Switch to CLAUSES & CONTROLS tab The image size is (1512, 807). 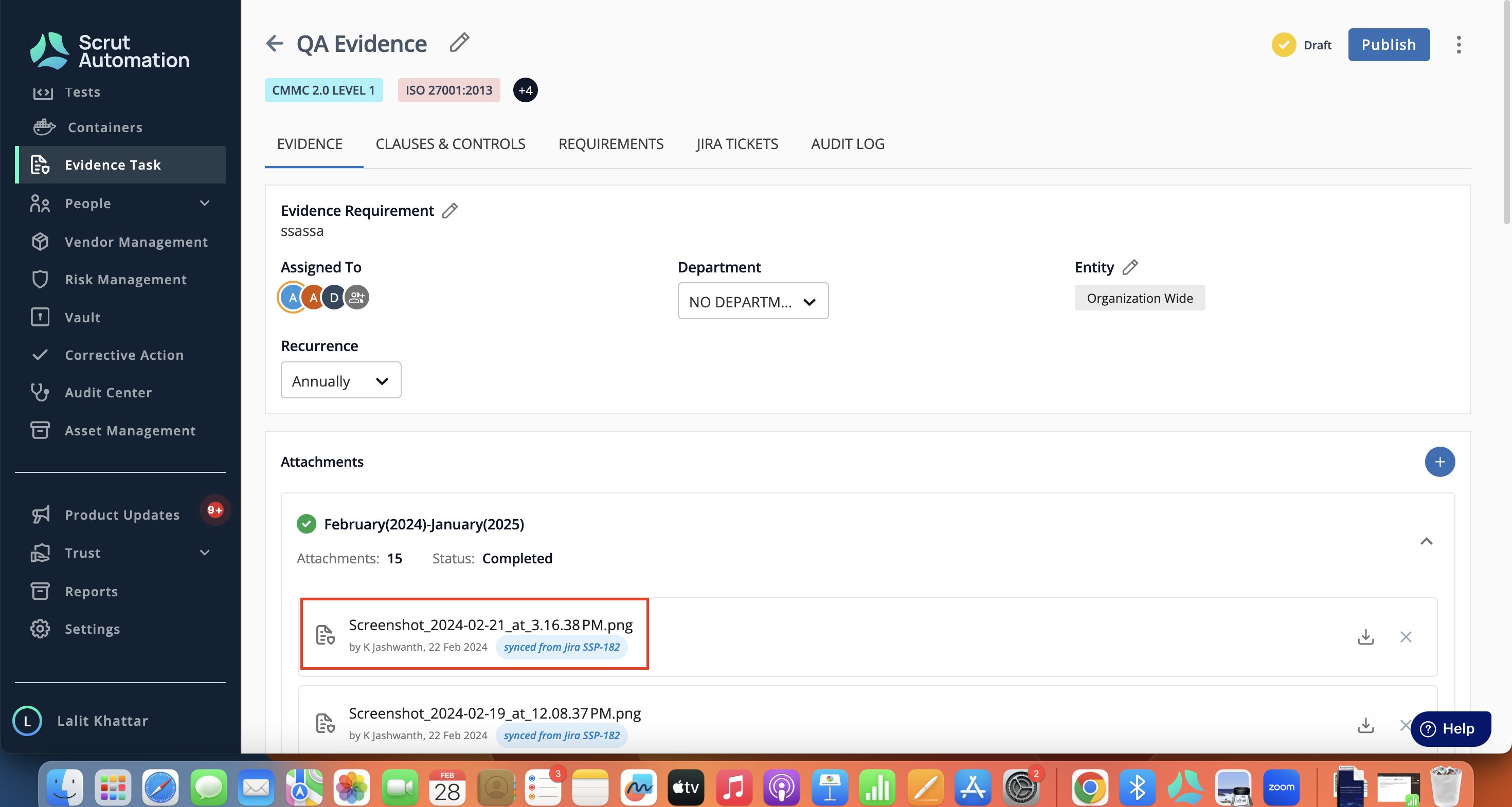(x=450, y=144)
